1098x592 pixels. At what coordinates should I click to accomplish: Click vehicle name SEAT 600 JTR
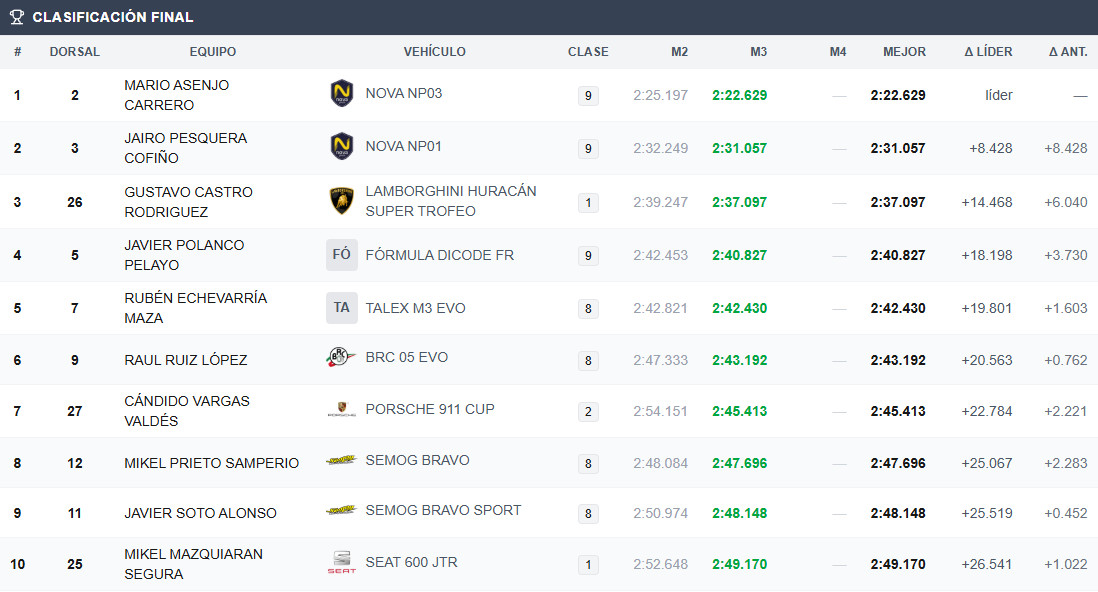pos(412,563)
